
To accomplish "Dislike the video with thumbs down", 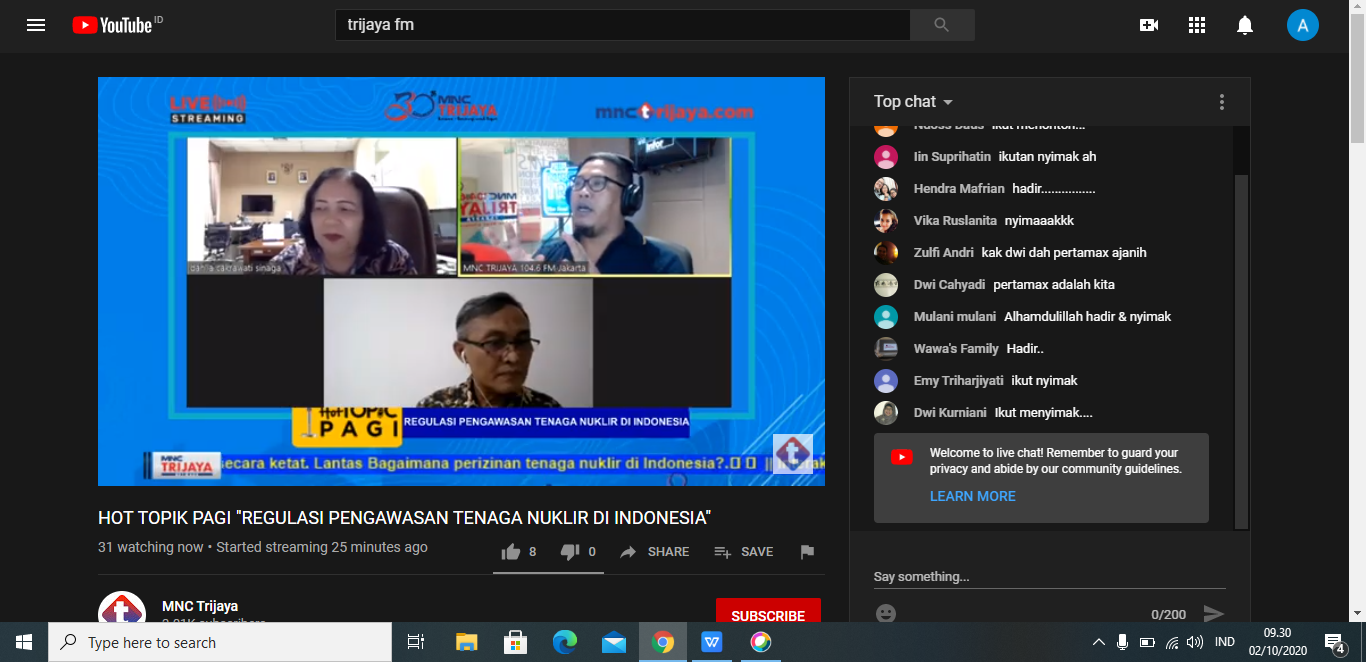I will click(570, 552).
